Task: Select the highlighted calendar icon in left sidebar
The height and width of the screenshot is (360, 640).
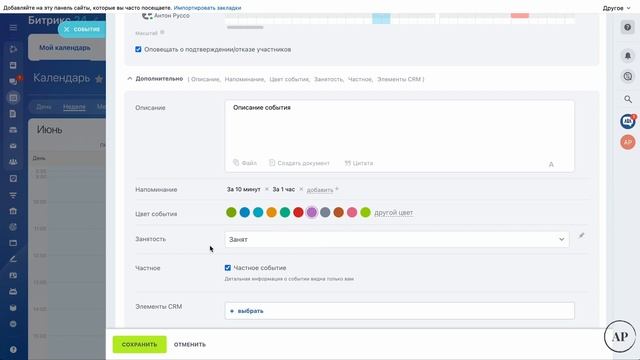Action: coord(13,98)
